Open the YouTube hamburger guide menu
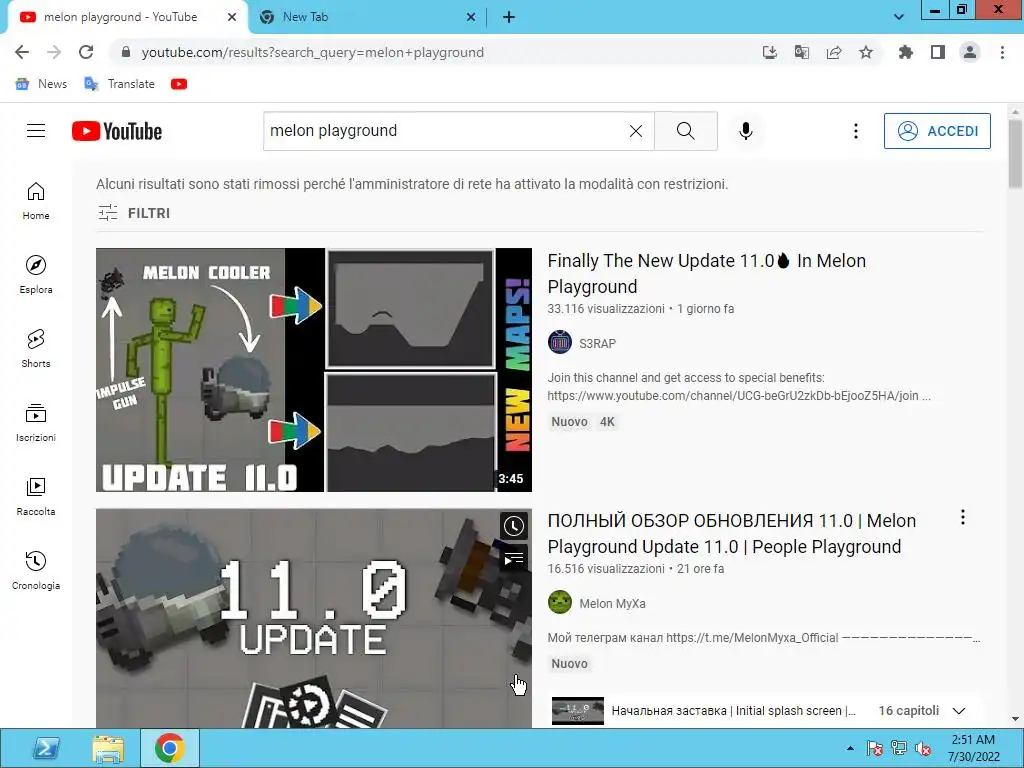This screenshot has height=768, width=1024. pos(36,131)
